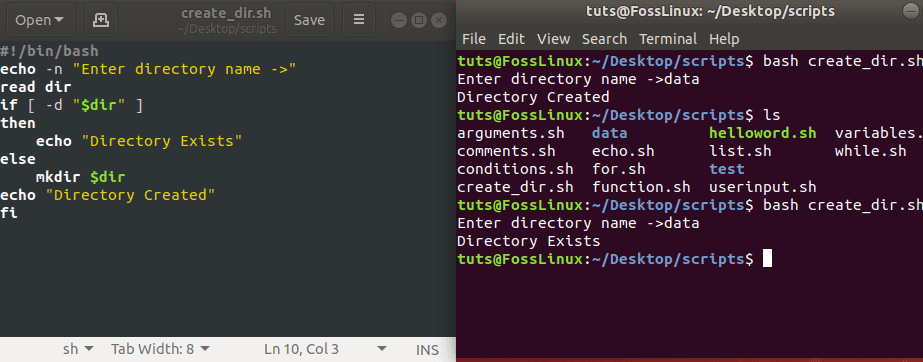Screen dimensions: 923x362
Task: Click the data directory in terminal listing
Action: coord(609,133)
